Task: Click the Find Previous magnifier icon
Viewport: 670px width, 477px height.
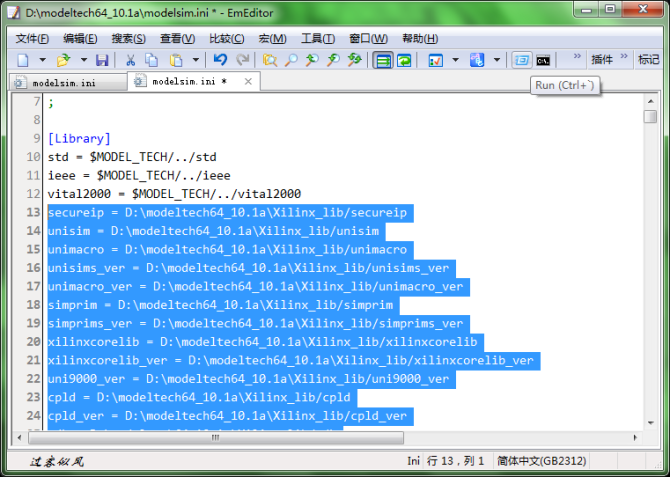Action: (333, 60)
